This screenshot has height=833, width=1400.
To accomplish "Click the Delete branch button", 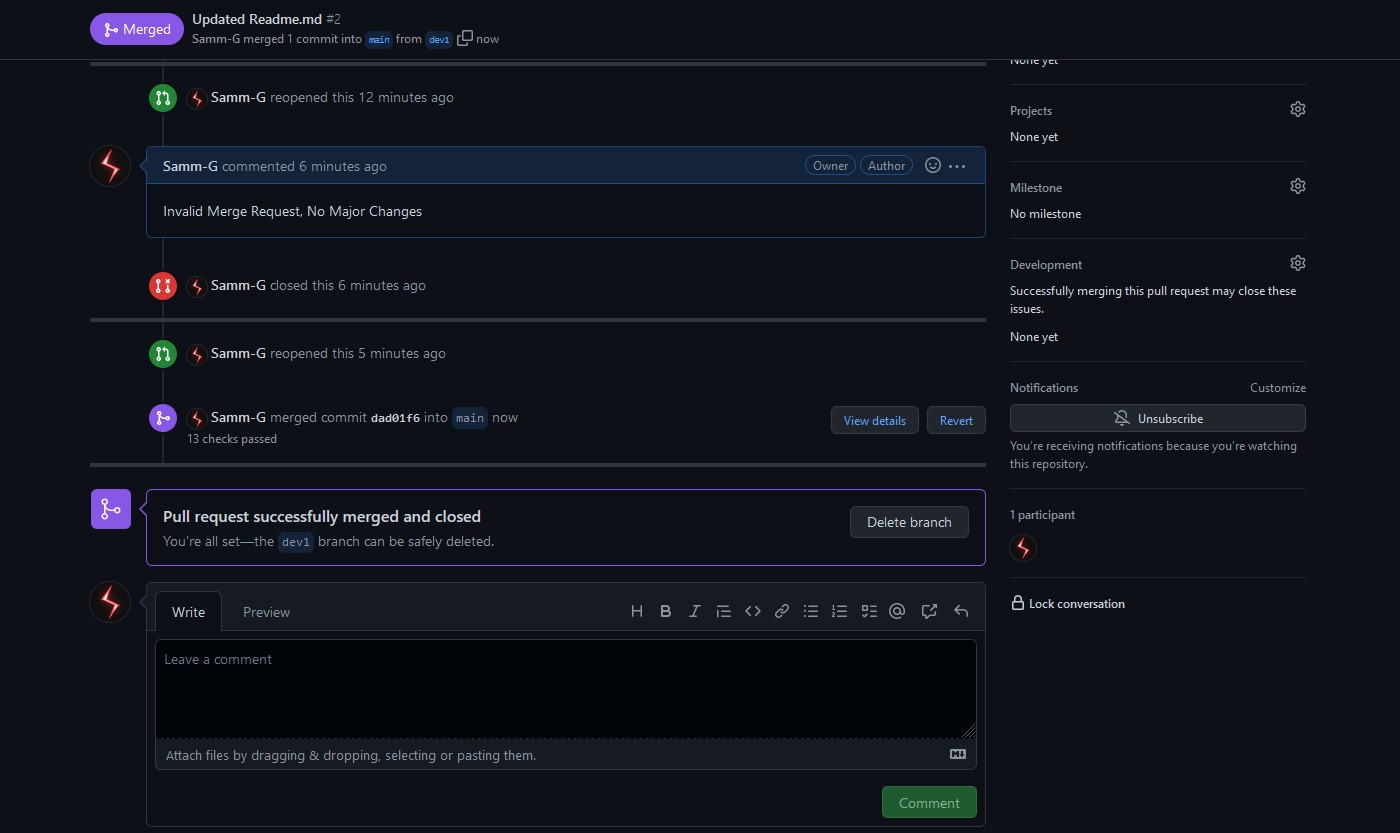I will tap(909, 521).
